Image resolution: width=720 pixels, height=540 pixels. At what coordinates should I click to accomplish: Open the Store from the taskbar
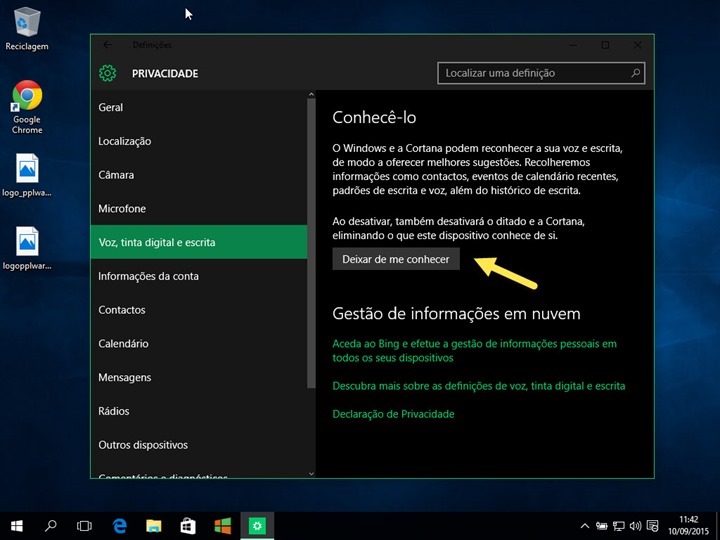click(x=188, y=526)
